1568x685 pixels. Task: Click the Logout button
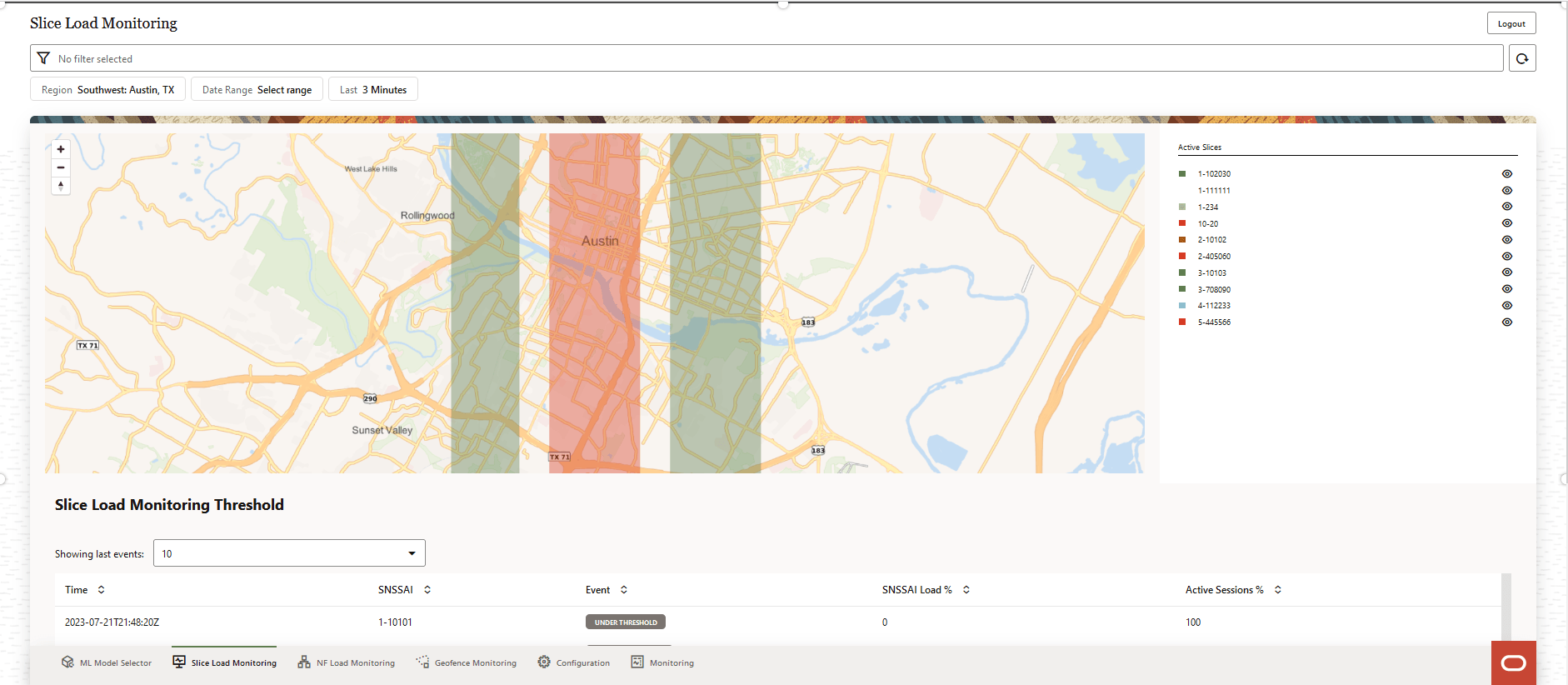pos(1511,23)
